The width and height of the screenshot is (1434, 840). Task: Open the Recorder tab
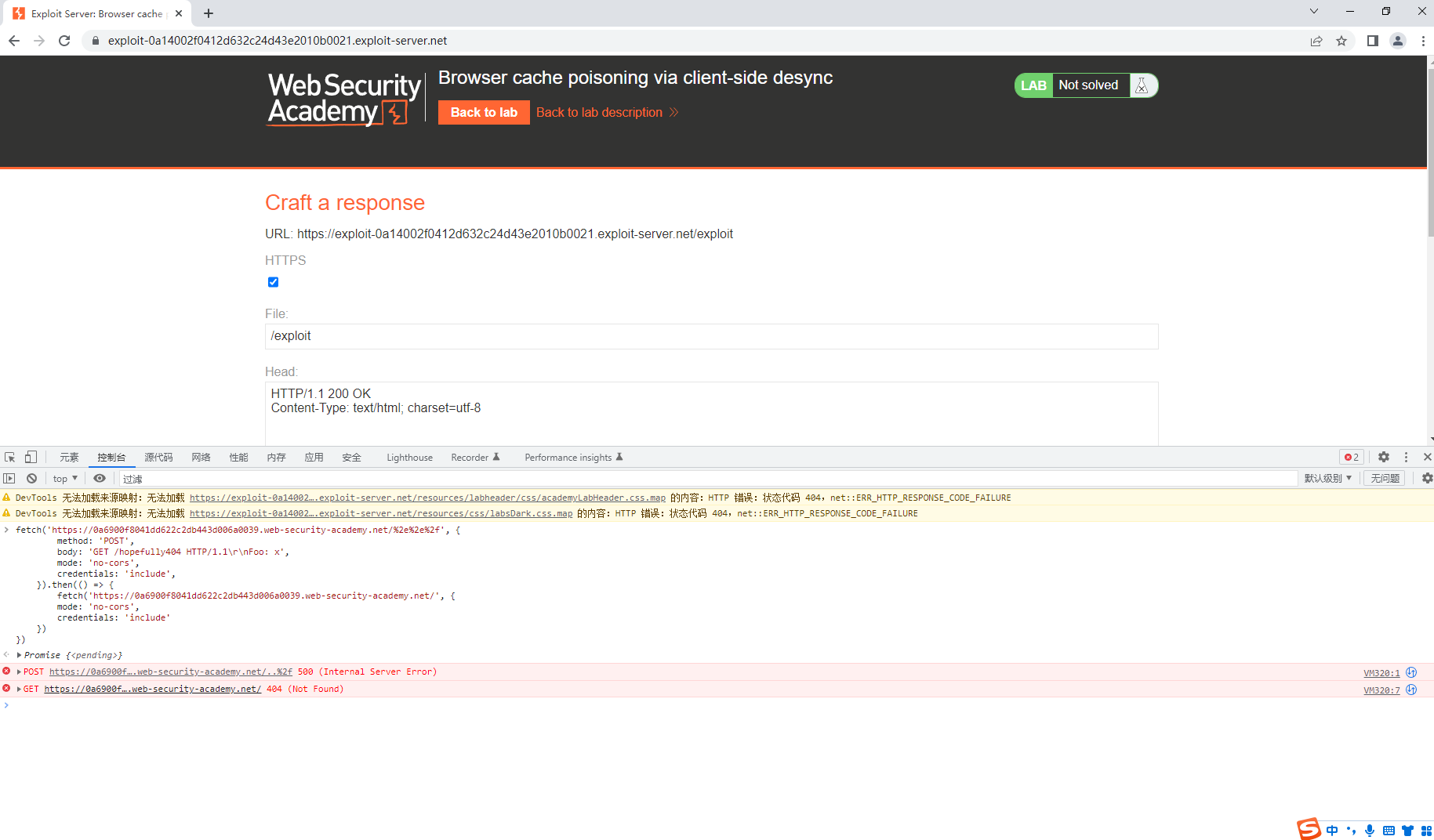point(475,458)
